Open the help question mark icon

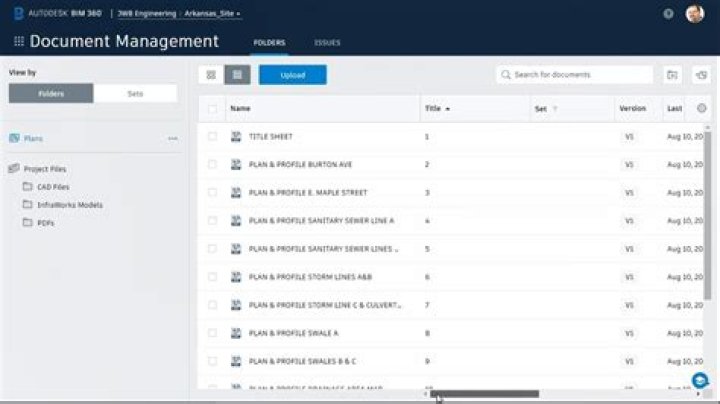coord(668,14)
